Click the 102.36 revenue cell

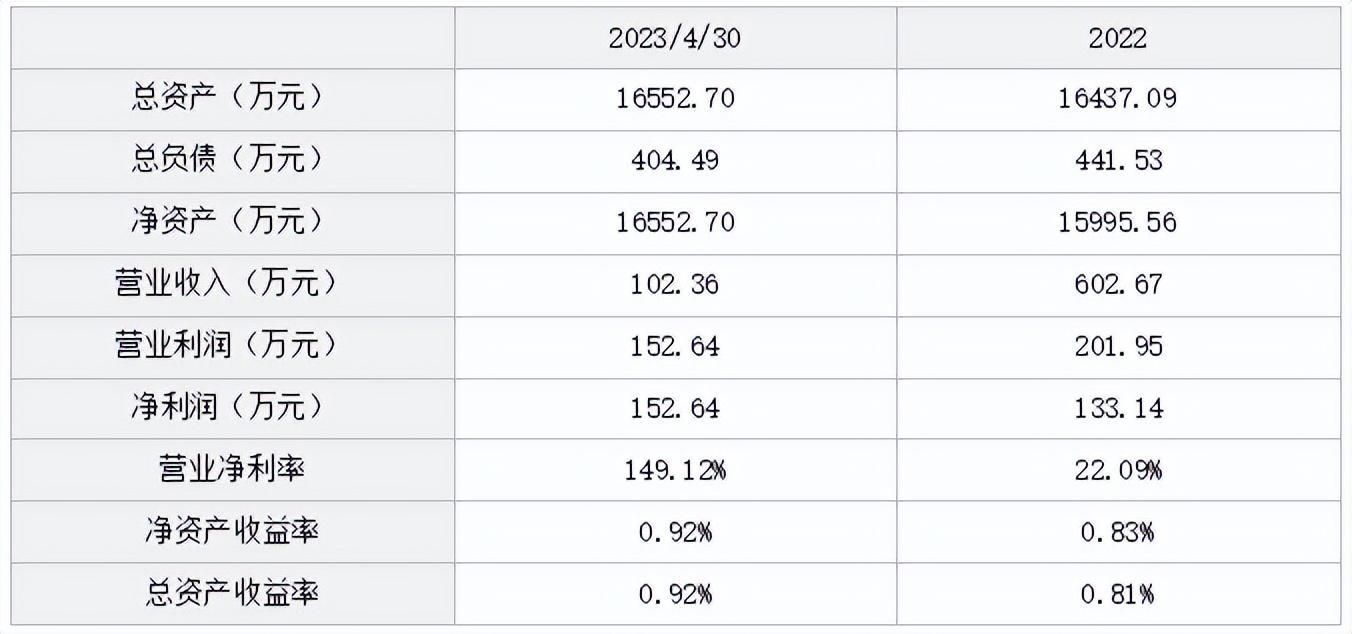click(x=676, y=283)
